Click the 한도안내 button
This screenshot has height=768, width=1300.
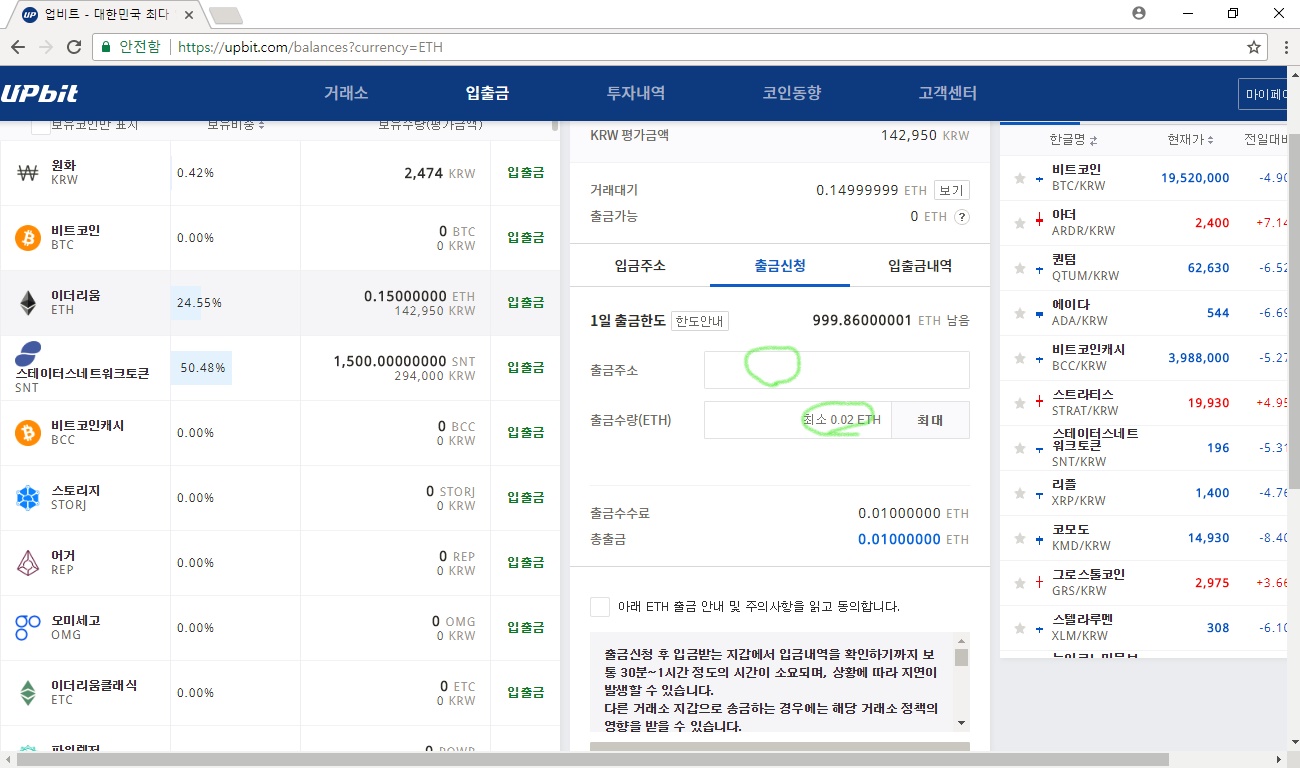click(x=700, y=321)
